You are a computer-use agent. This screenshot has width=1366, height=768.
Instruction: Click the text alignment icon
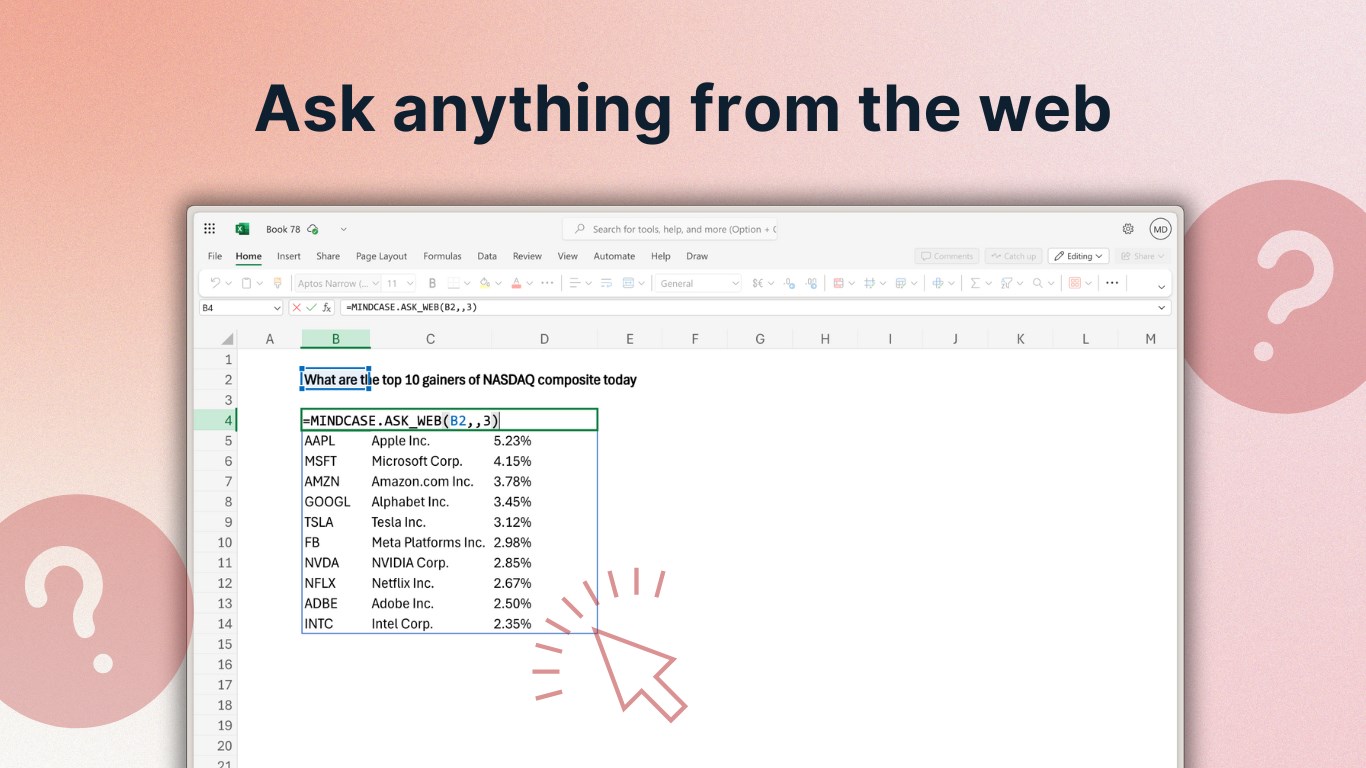(575, 283)
